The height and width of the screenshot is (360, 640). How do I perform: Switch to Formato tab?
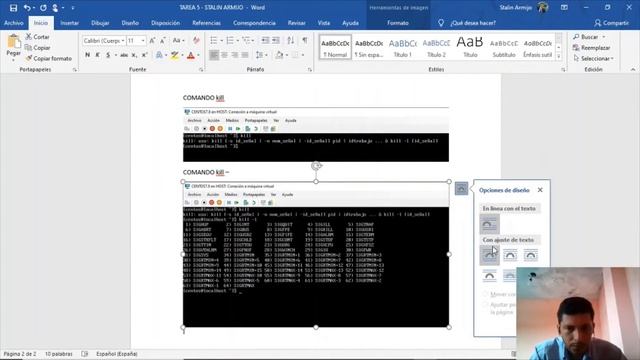tap(398, 23)
